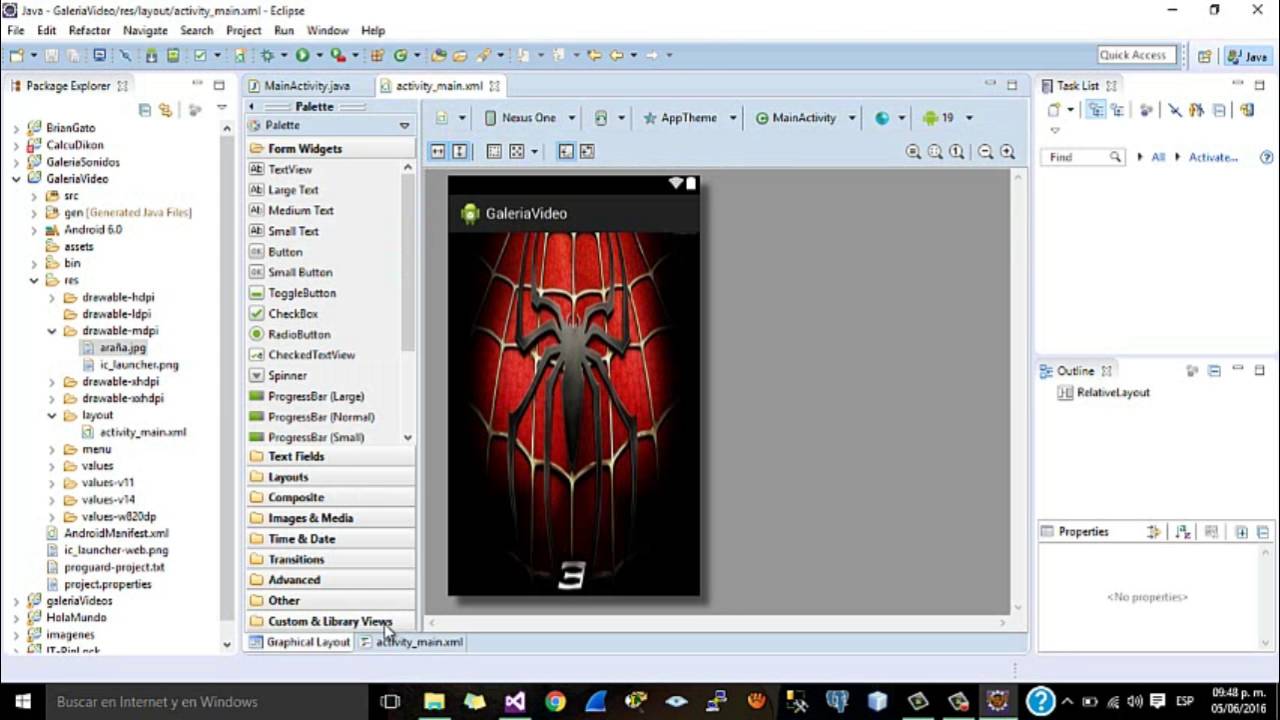Open Google Chrome from the taskbar

click(x=555, y=701)
